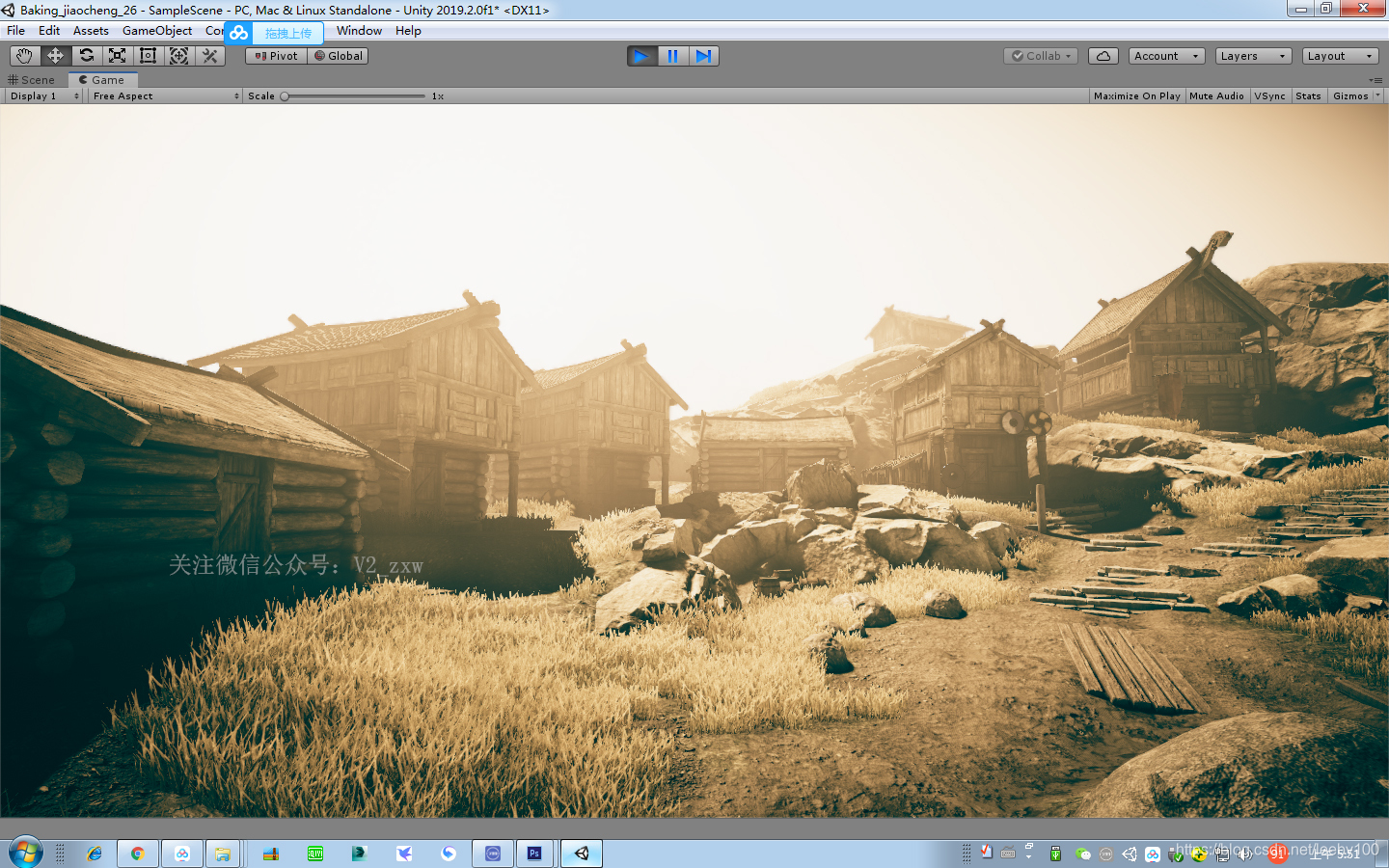Open the Layers dropdown
The height and width of the screenshot is (868, 1389).
[1253, 56]
